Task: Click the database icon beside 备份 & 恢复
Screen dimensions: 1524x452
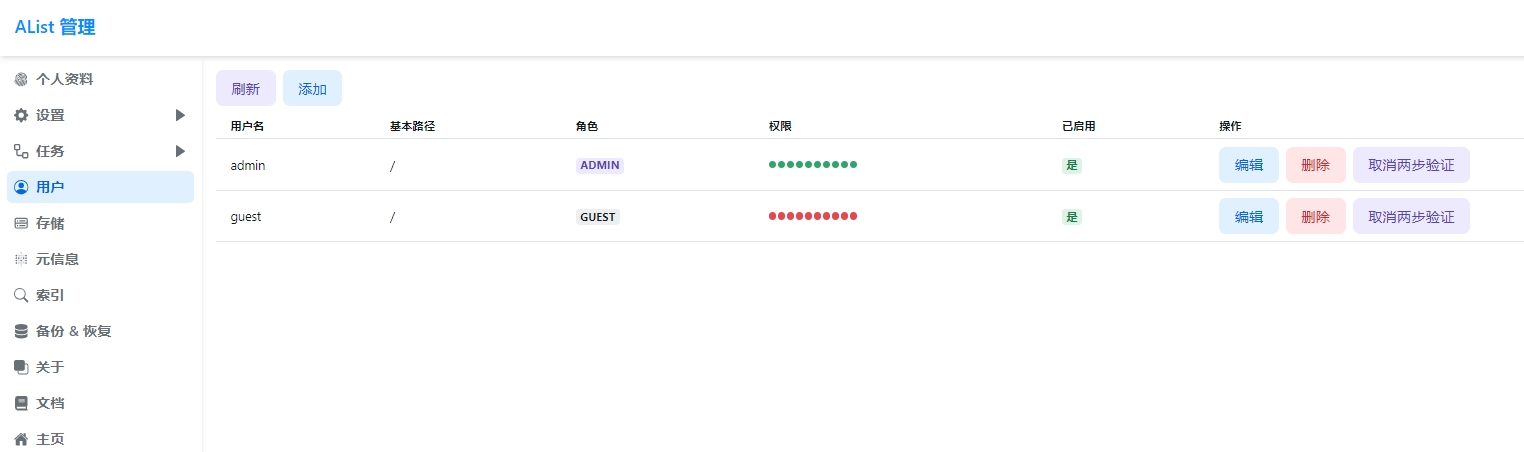Action: point(21,331)
